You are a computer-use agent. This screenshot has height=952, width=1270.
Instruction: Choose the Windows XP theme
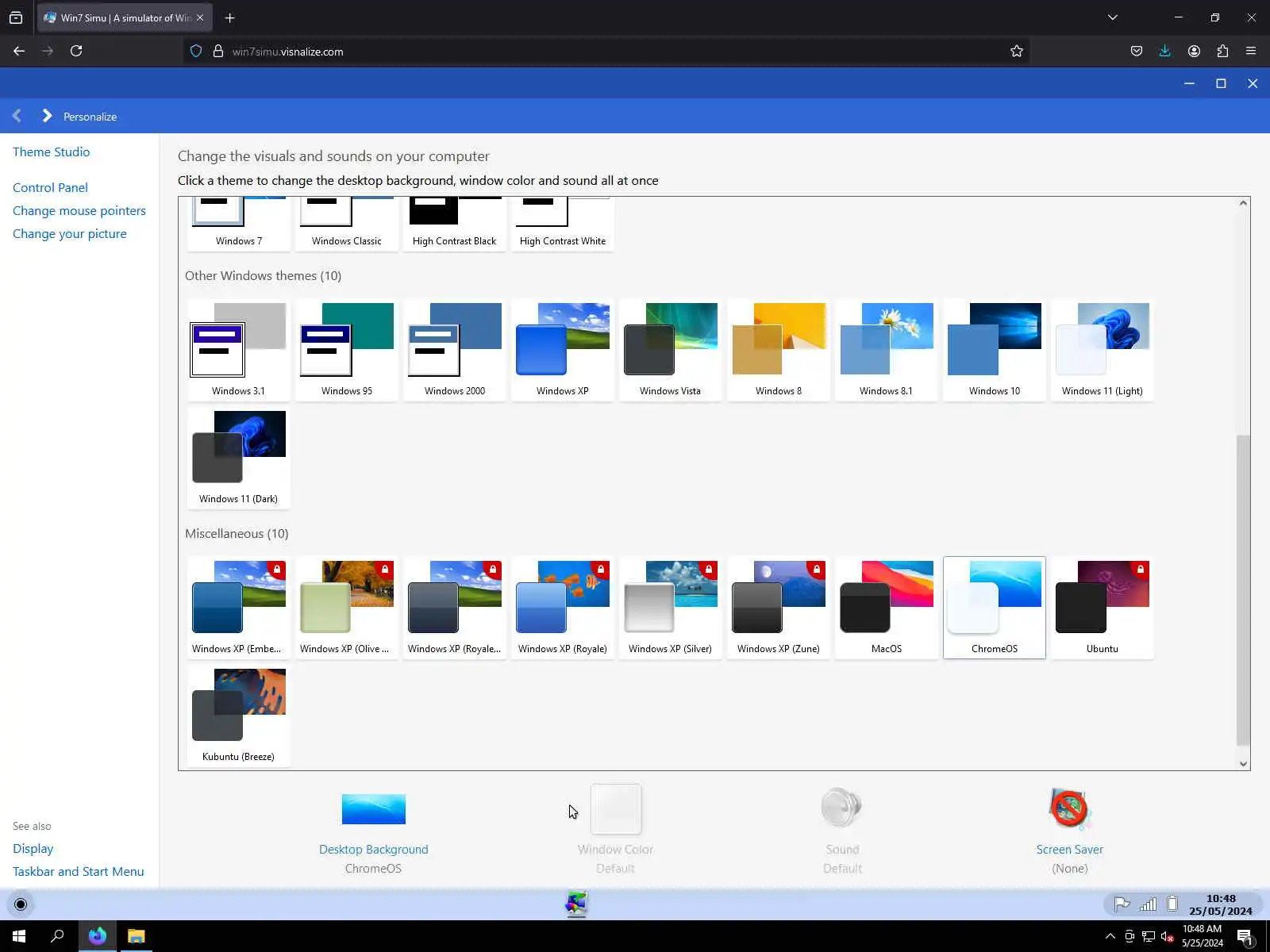[x=563, y=350]
